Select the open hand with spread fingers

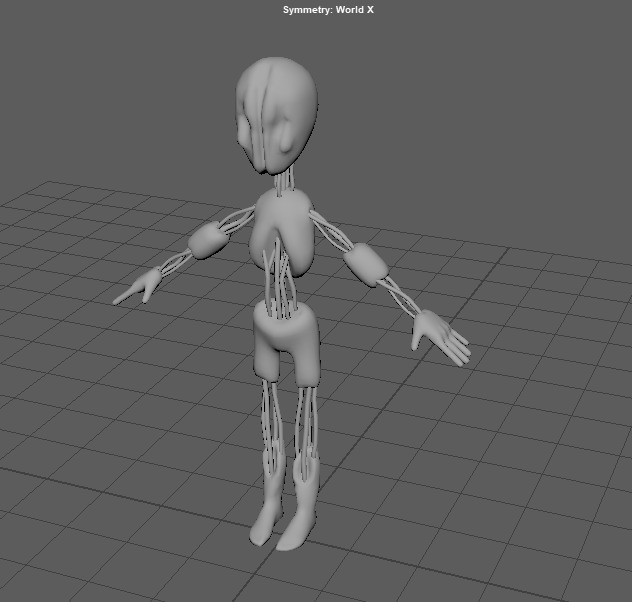click(440, 337)
